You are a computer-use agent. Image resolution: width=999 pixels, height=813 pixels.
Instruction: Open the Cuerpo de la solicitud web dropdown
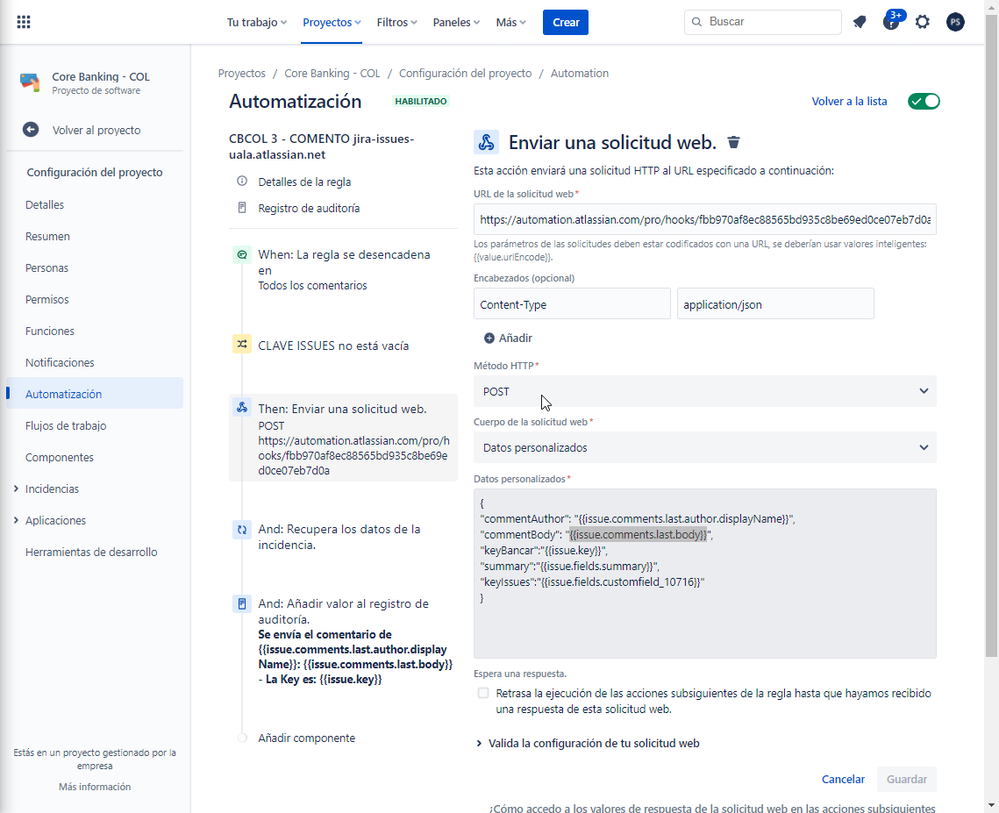coord(705,447)
